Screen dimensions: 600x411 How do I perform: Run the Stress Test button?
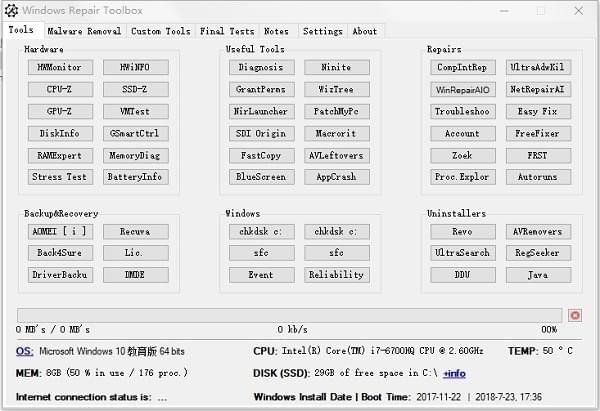tap(61, 177)
